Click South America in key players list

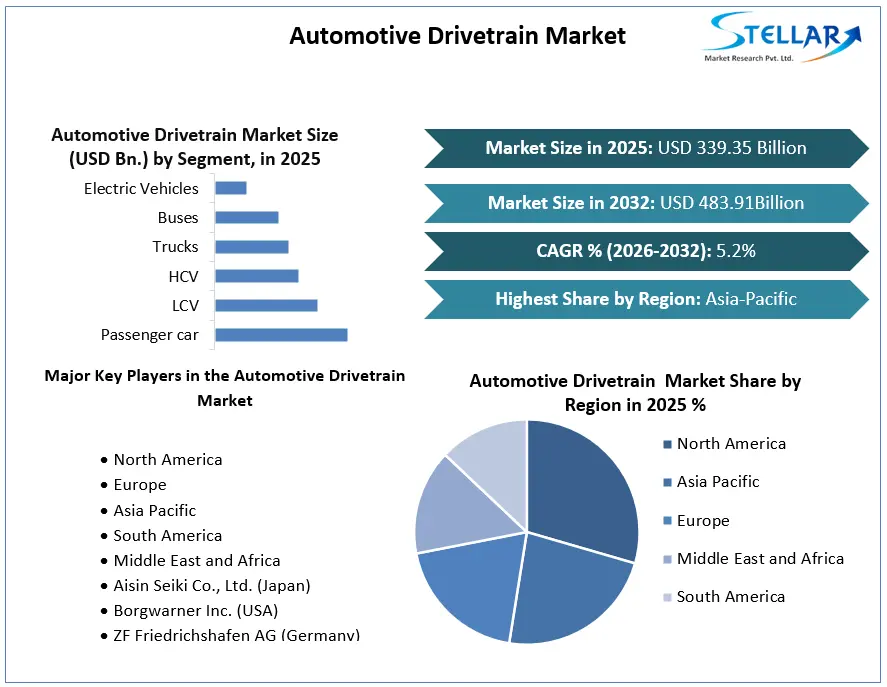pos(167,535)
